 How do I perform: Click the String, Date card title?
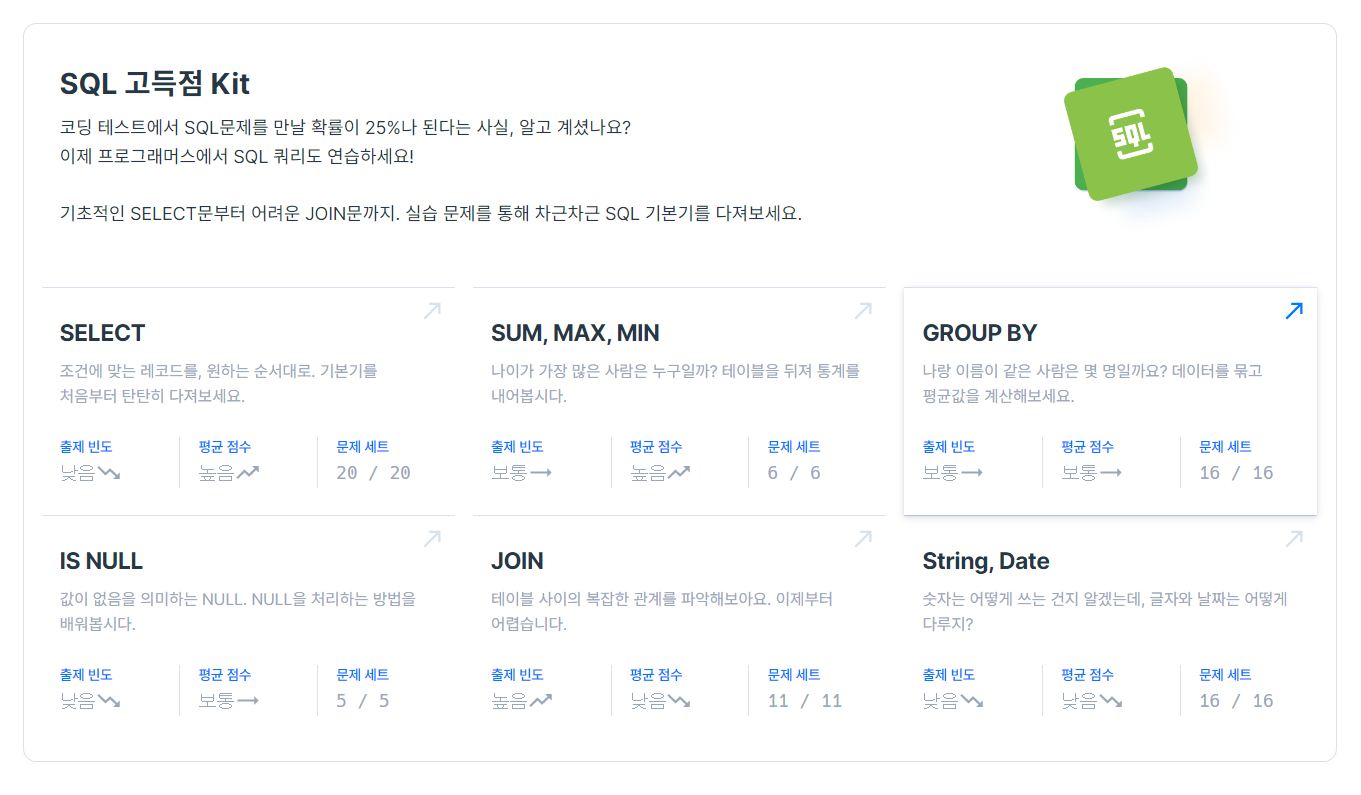tap(986, 561)
